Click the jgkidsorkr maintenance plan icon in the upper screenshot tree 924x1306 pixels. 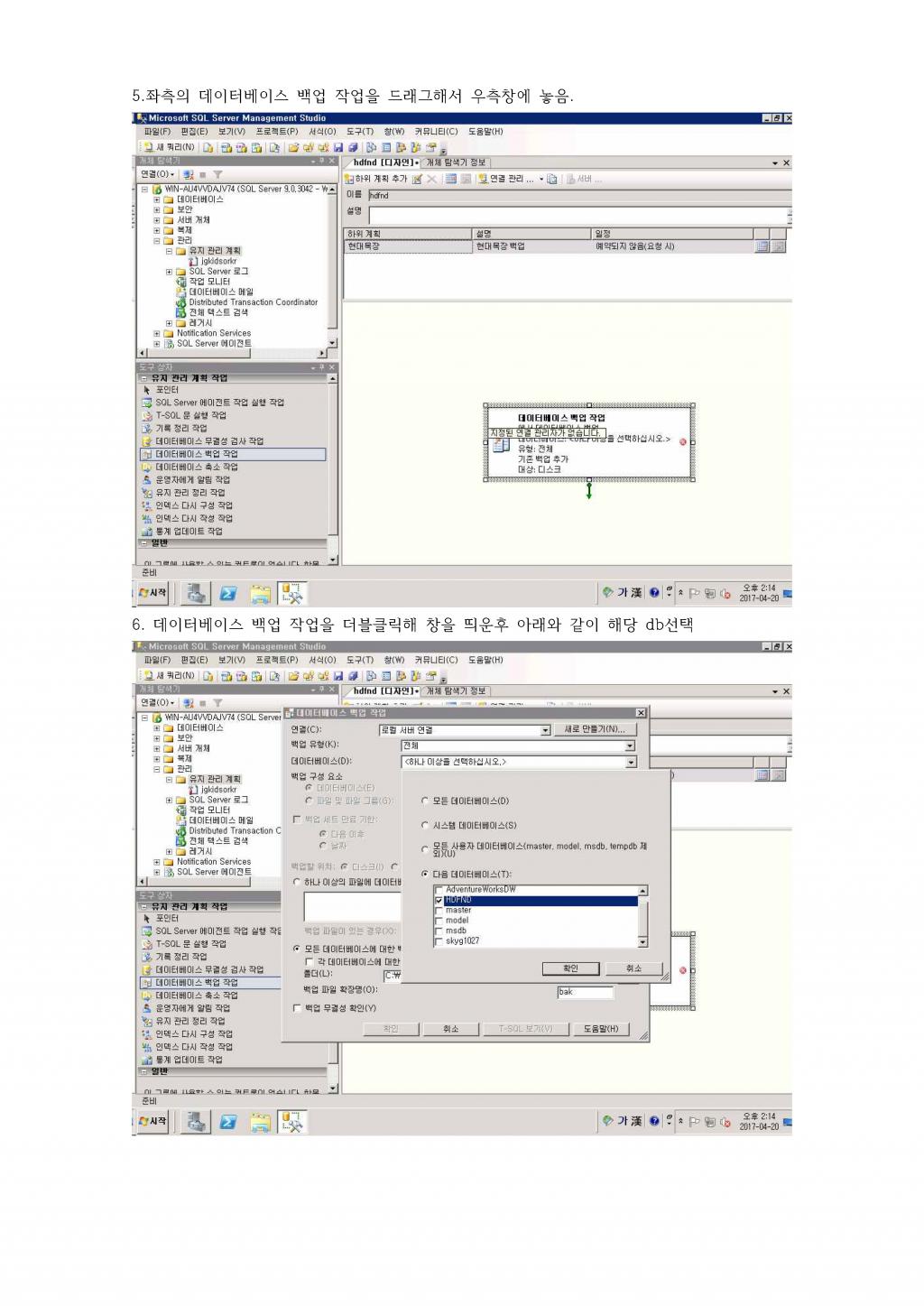193,261
